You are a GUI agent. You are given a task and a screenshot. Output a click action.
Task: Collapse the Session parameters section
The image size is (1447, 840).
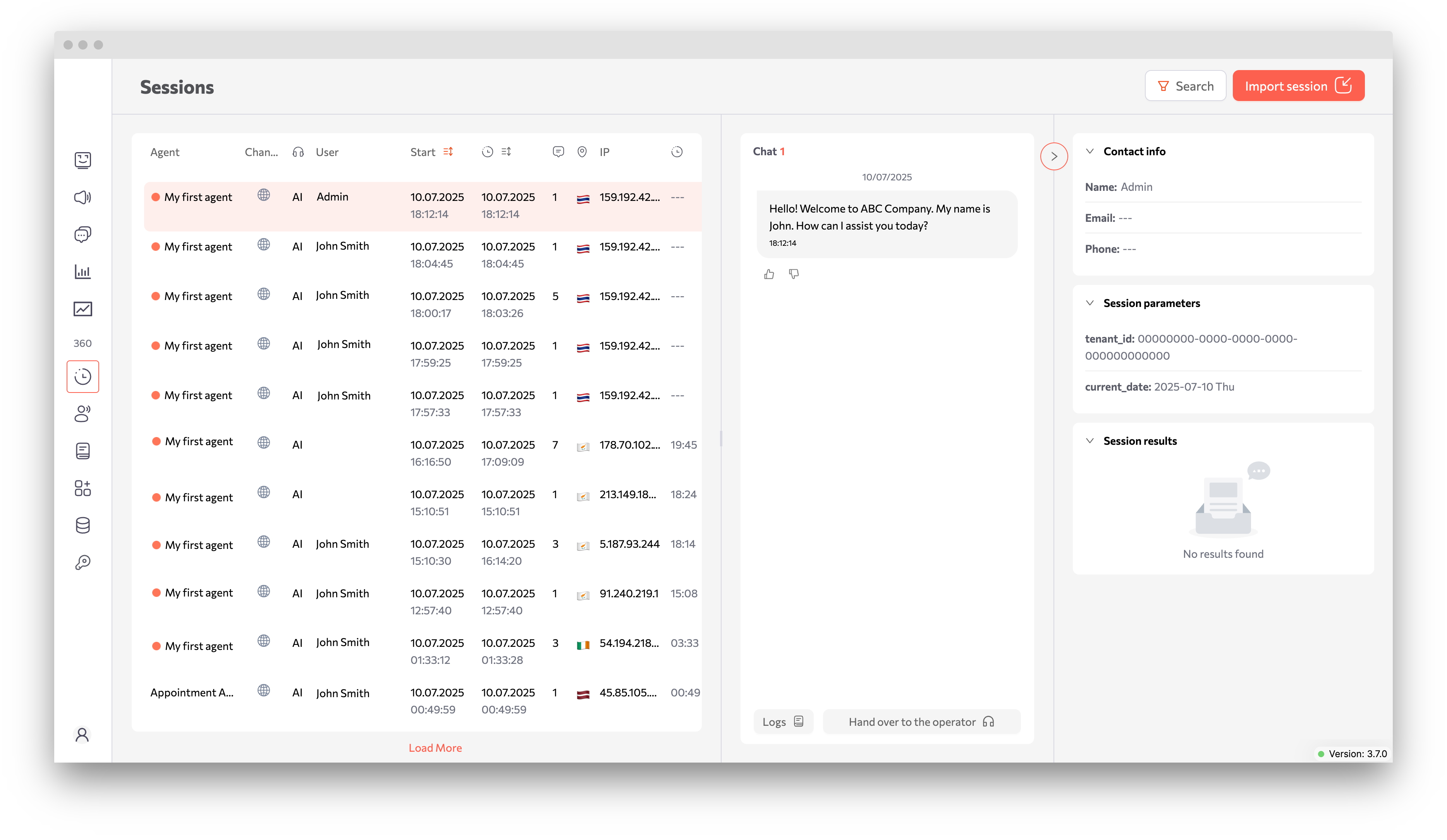click(1089, 303)
